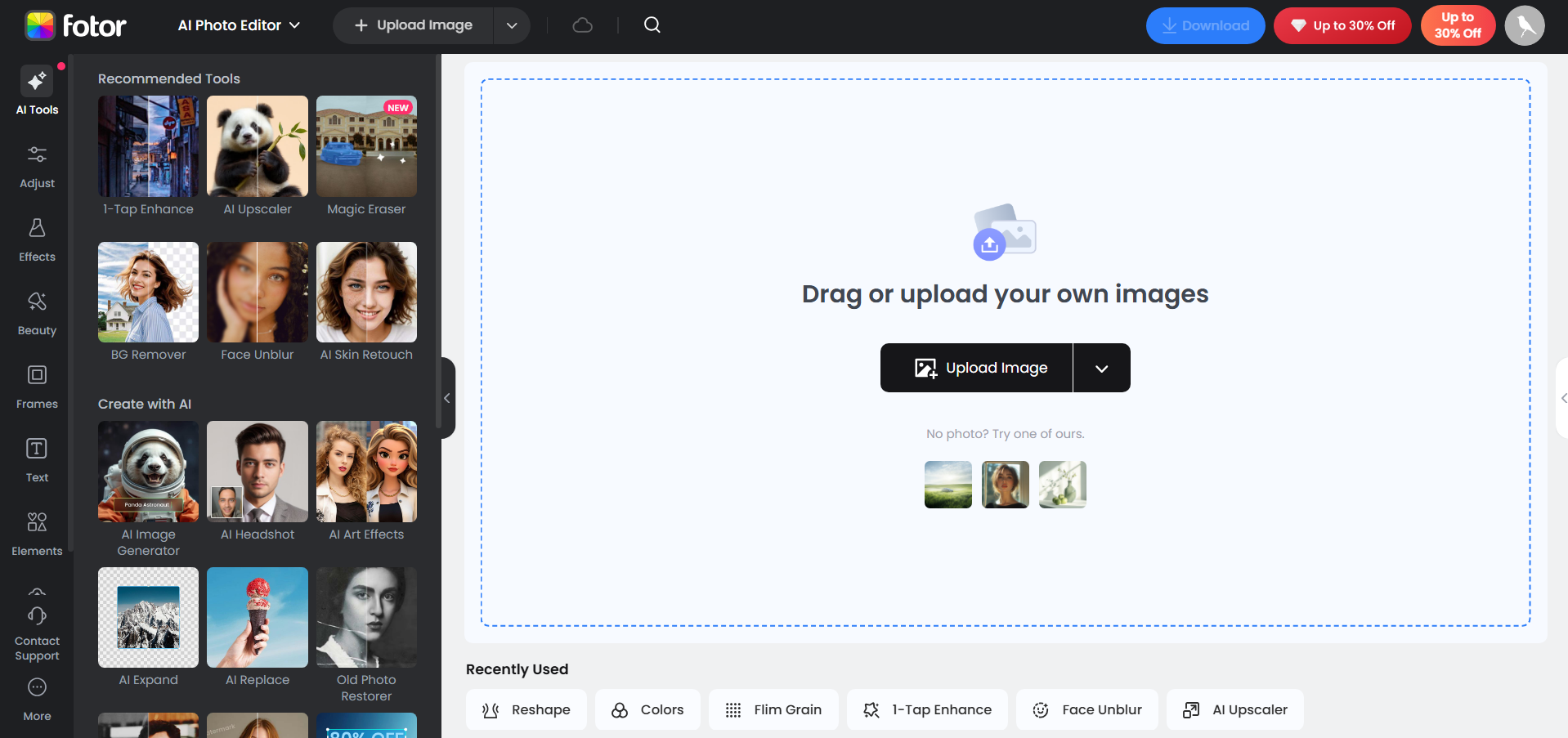Click the Fotor logo
The height and width of the screenshot is (738, 1568).
pos(75,26)
